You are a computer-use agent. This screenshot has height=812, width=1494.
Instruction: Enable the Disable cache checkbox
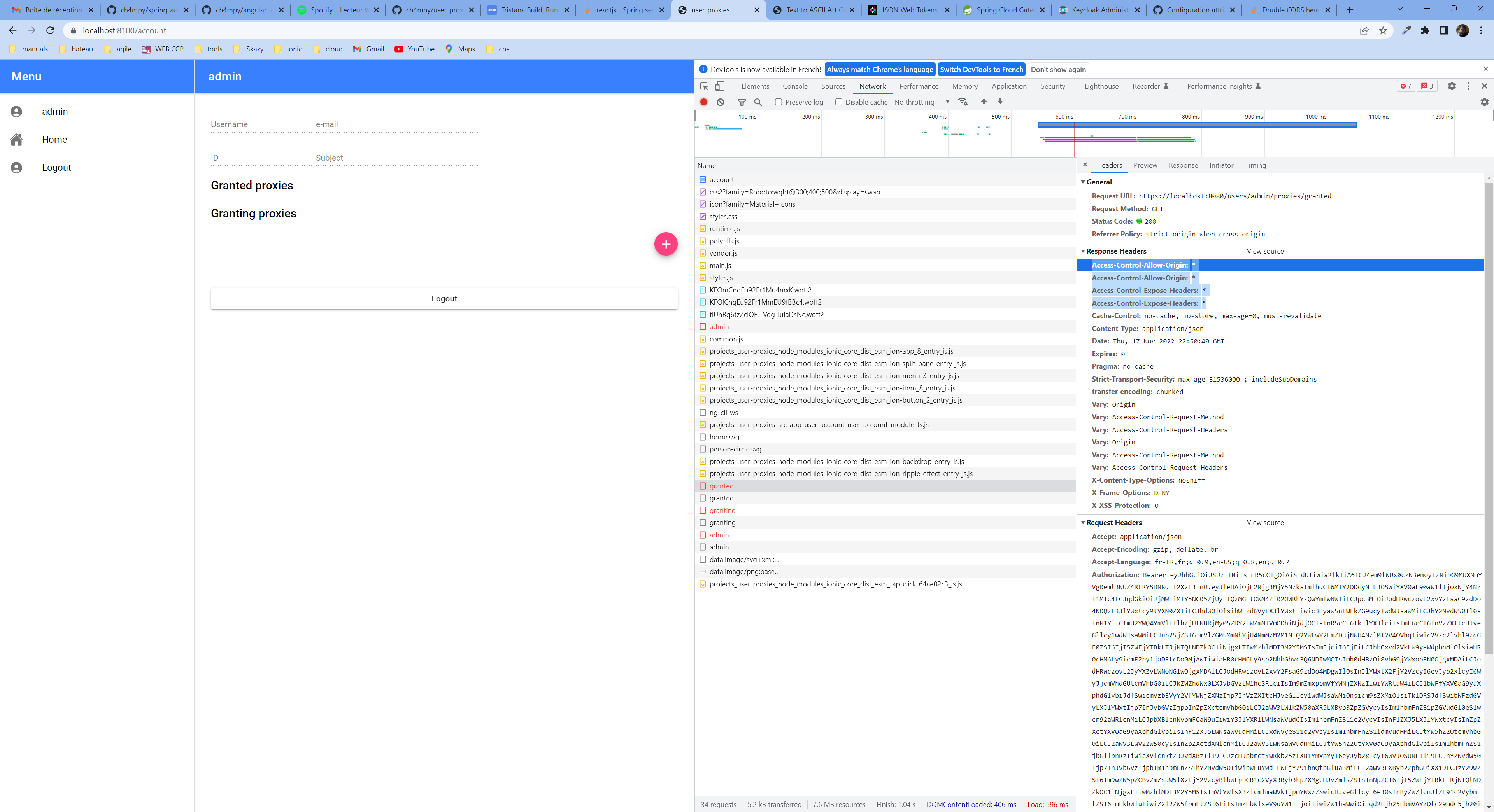[x=839, y=102]
